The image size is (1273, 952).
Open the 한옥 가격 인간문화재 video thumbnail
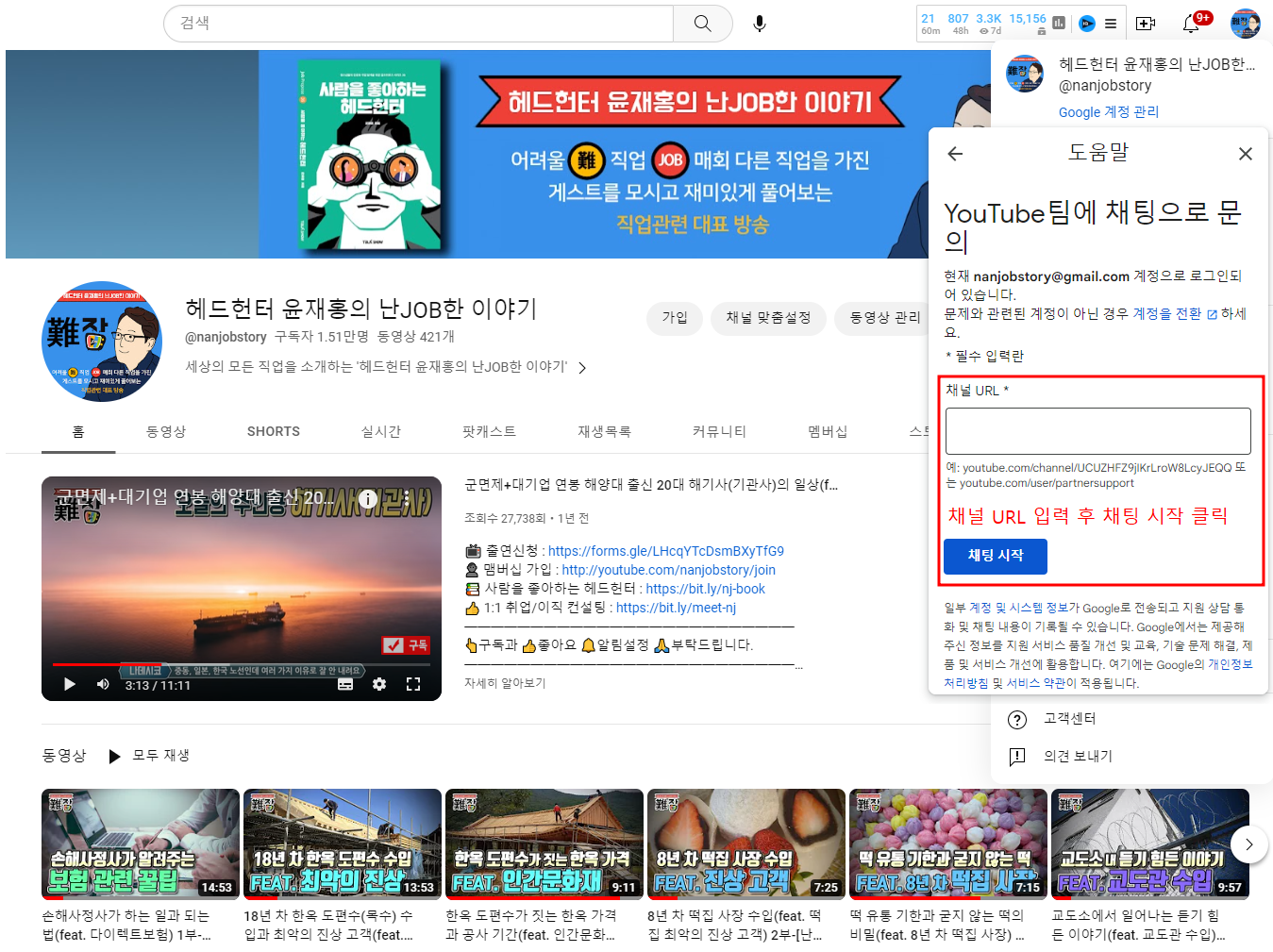[x=544, y=844]
